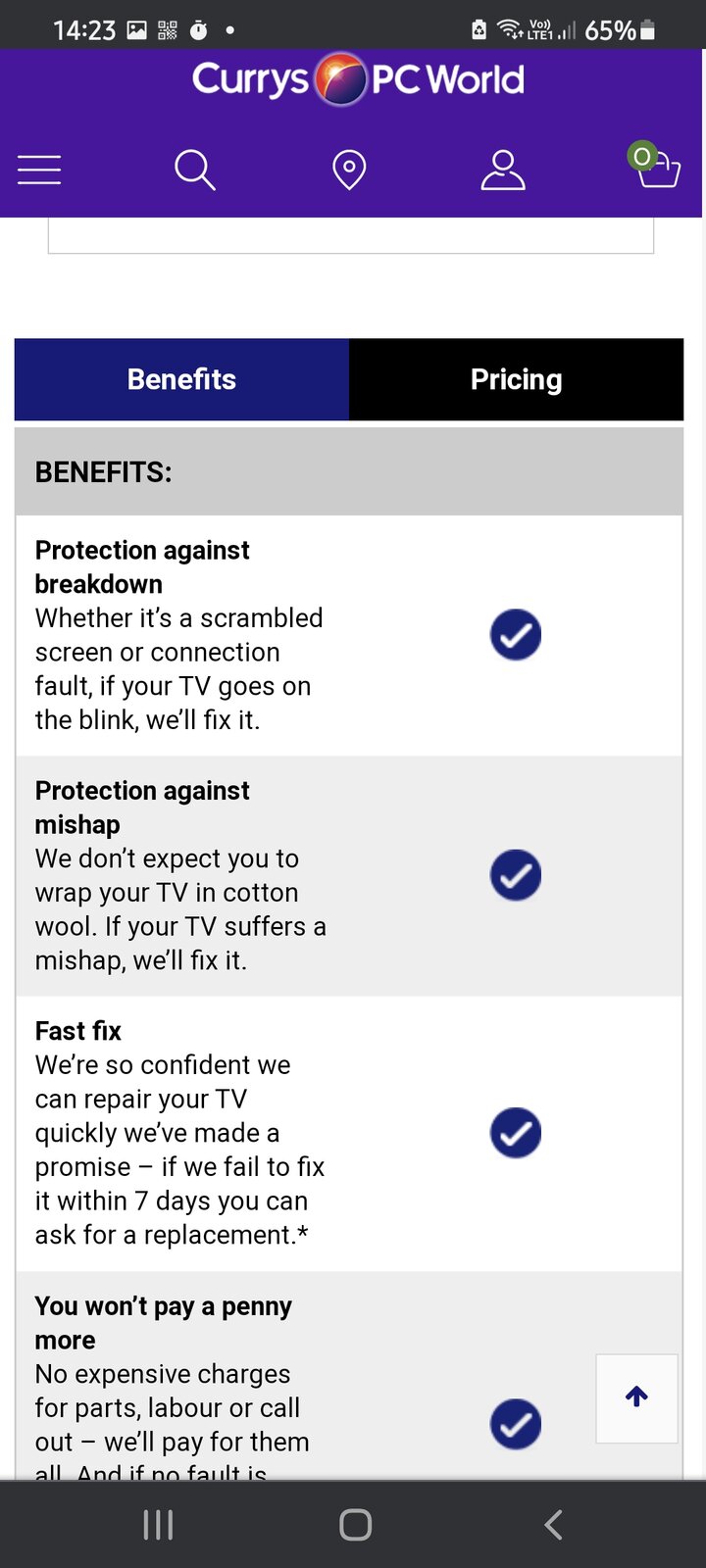Tap the Android home button

pyautogui.click(x=355, y=1524)
